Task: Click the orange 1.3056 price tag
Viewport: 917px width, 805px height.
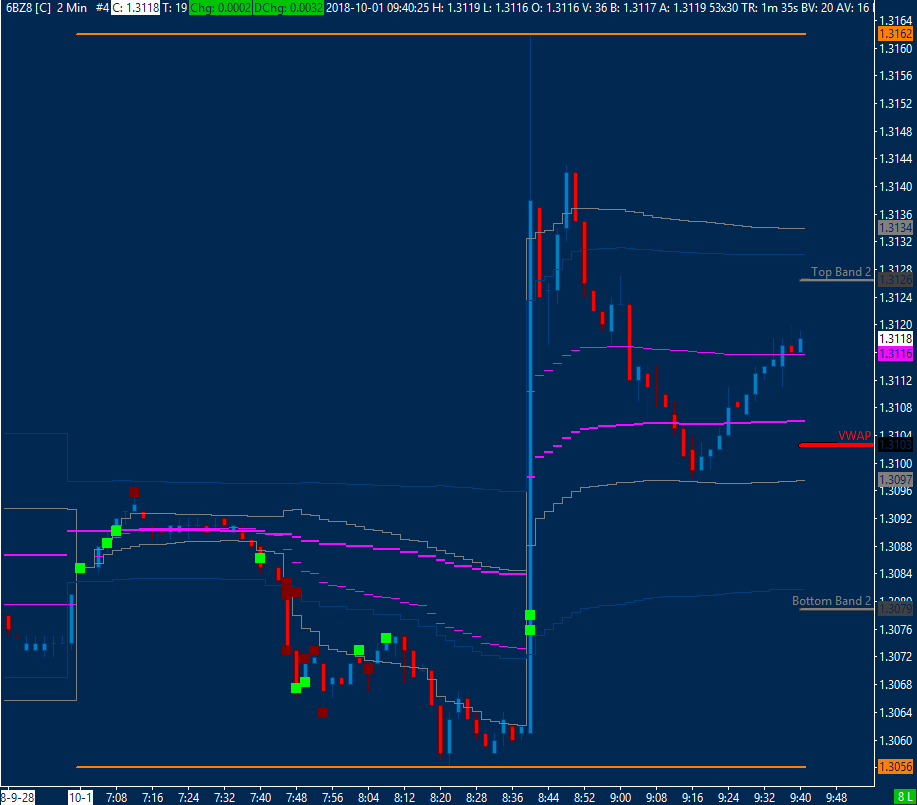Action: click(895, 766)
